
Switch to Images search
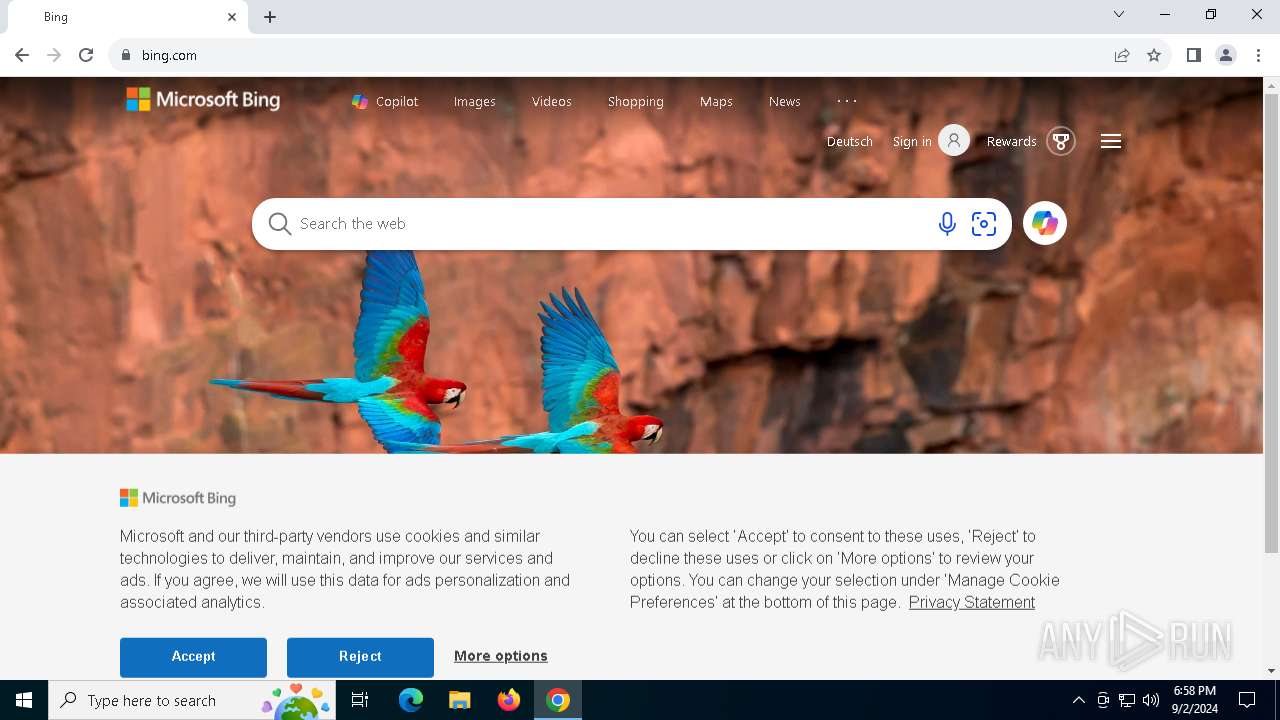pyautogui.click(x=474, y=101)
